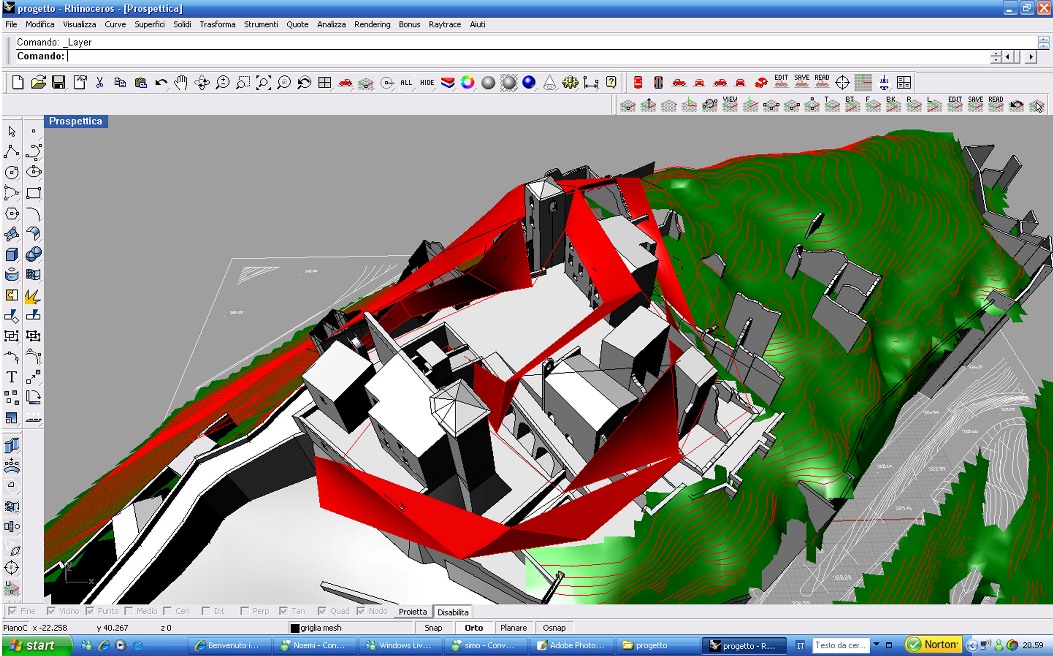Click the Undo arrow icon
Image resolution: width=1053 pixels, height=656 pixels.
[161, 83]
